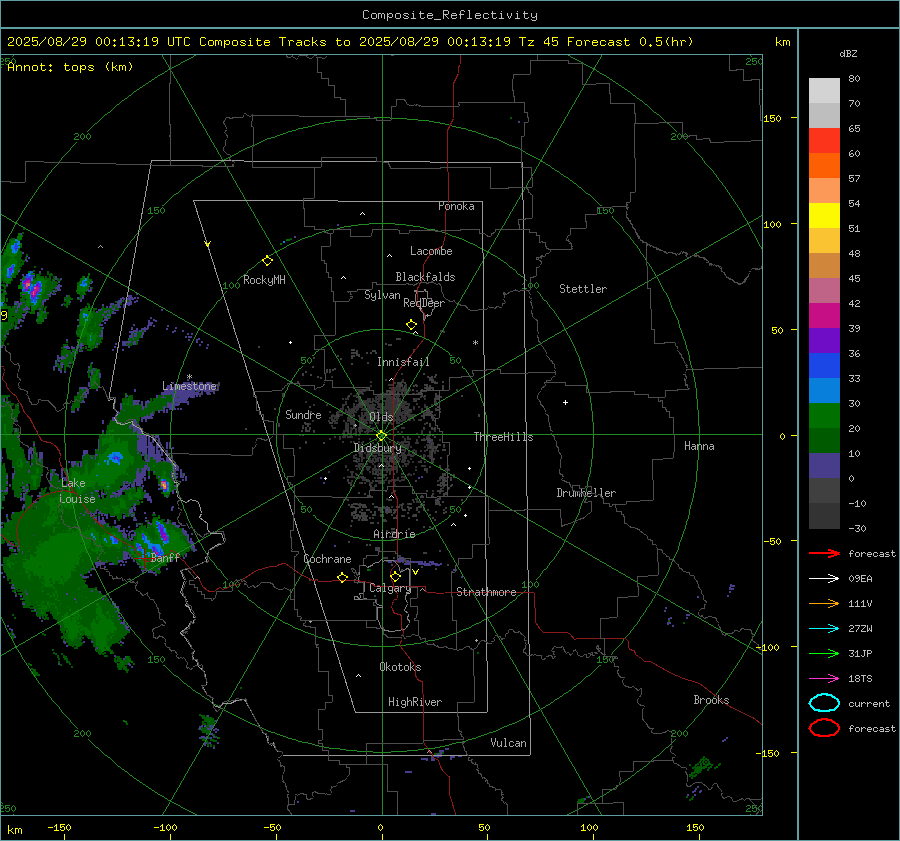The width and height of the screenshot is (900, 841).
Task: Click the yellow radar center marker at Didsbury
Action: [381, 436]
